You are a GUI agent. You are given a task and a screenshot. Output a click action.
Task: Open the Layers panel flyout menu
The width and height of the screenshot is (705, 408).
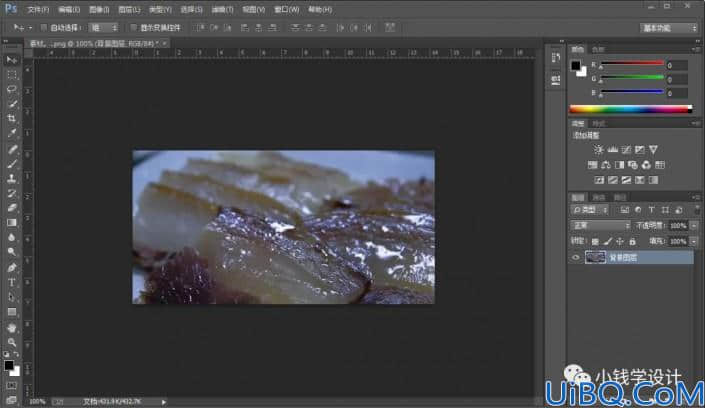point(696,197)
